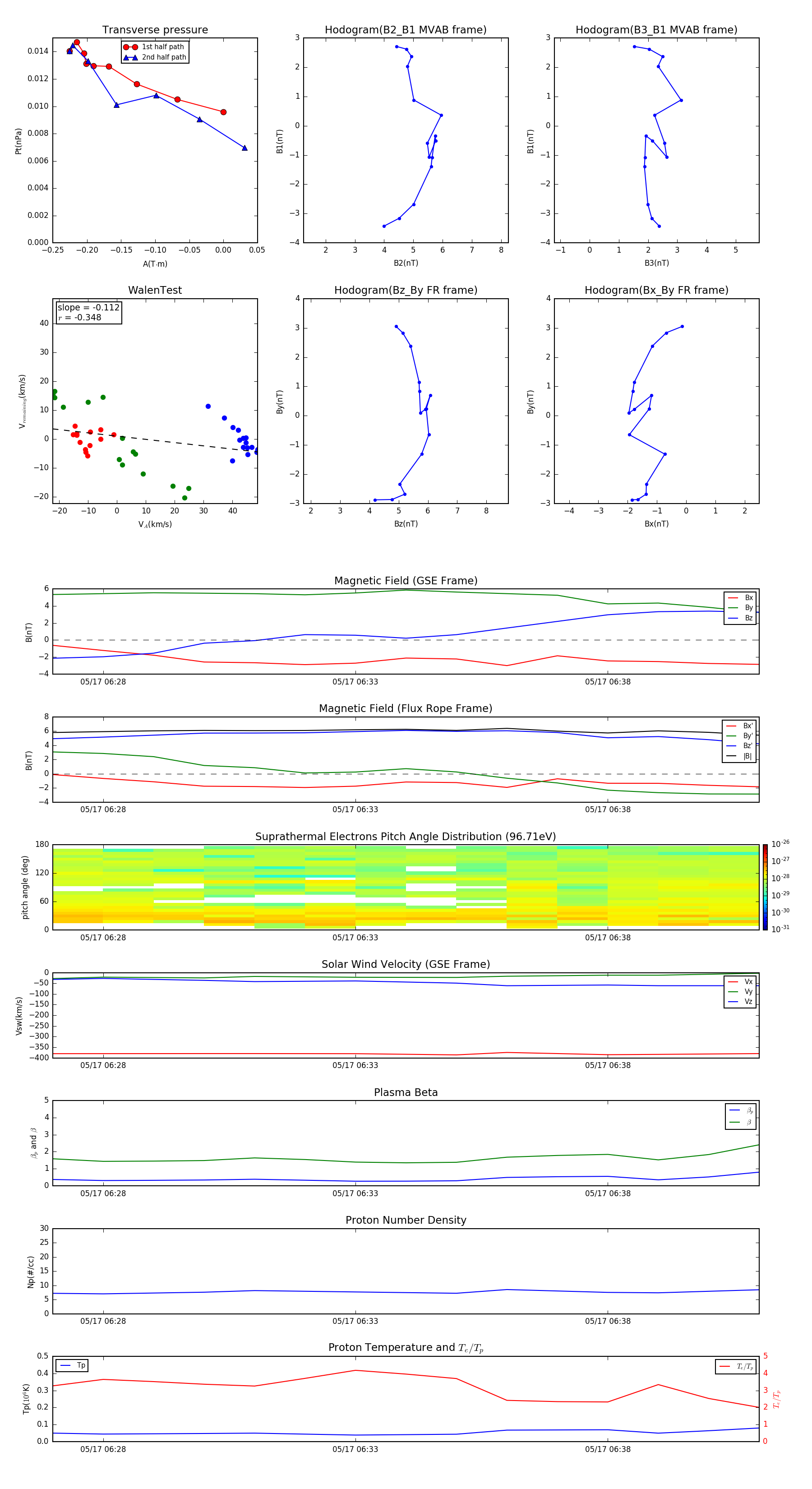The height and width of the screenshot is (1489, 812).
Task: Click the 'Transverse pressure' plot title
Action: (155, 30)
